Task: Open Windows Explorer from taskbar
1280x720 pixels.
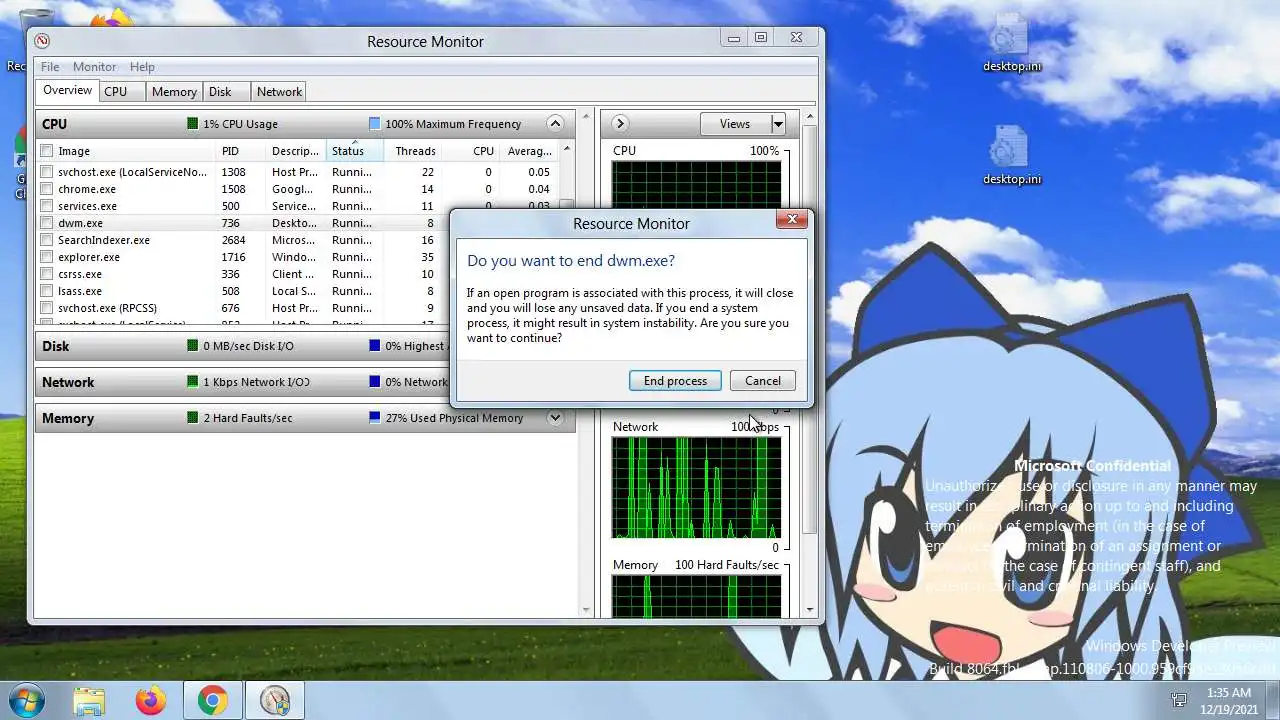Action: pos(89,700)
